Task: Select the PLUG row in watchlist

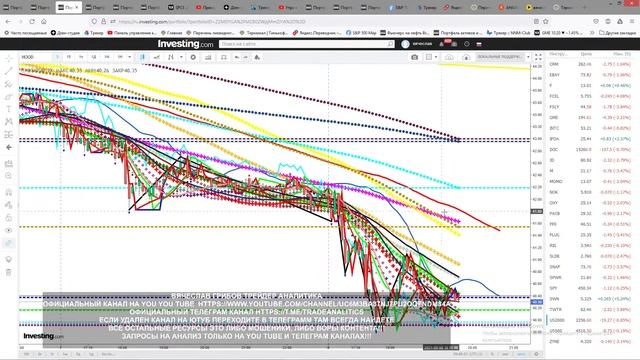Action: (x=590, y=235)
